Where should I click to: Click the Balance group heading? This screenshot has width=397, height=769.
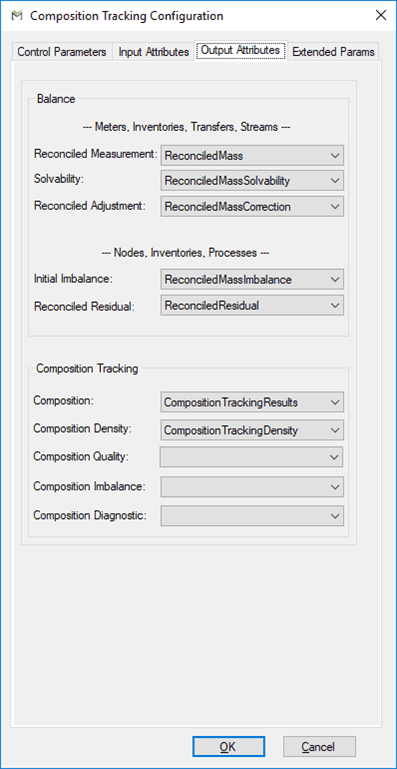pos(56,99)
